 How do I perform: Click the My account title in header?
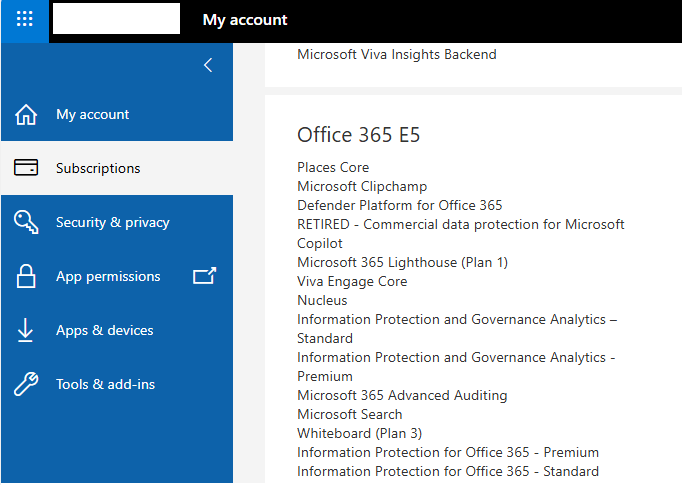point(245,20)
